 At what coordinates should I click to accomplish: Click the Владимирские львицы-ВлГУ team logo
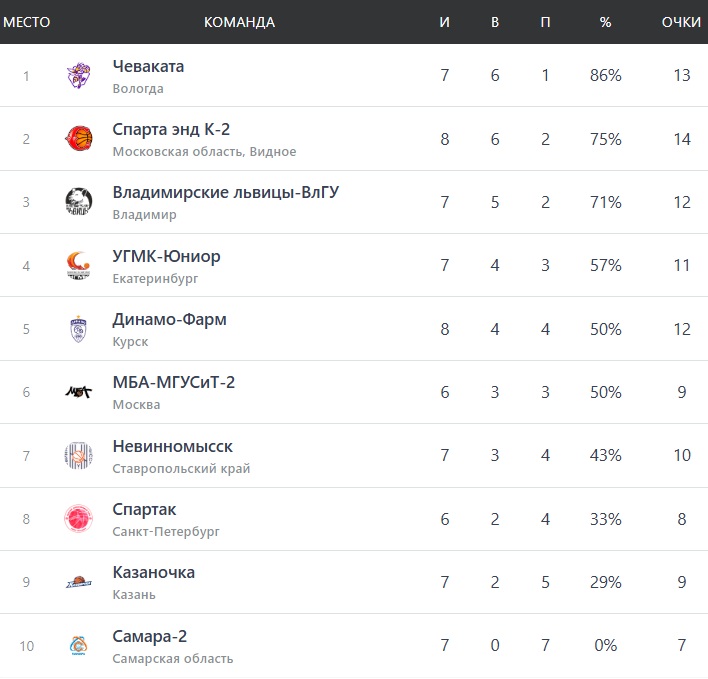(79, 202)
